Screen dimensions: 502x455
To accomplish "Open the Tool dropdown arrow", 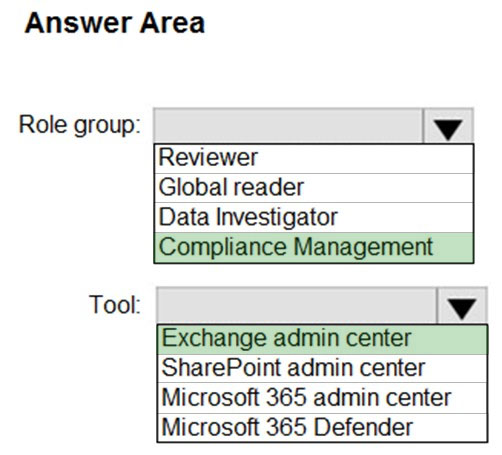I will (462, 306).
